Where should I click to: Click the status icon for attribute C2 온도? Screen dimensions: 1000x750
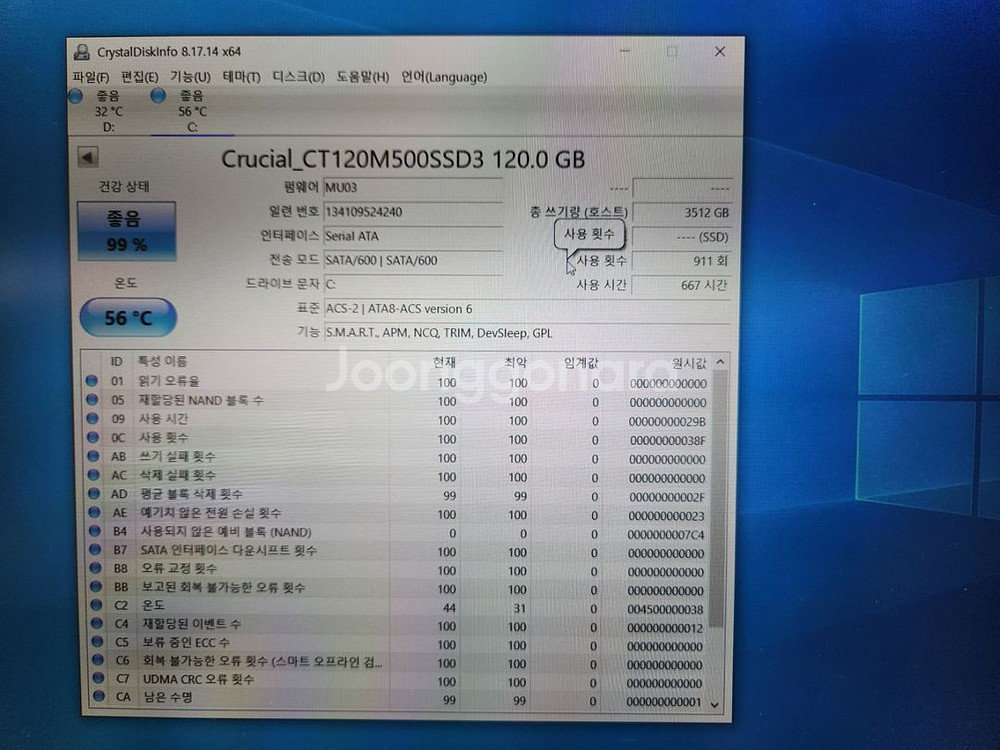pyautogui.click(x=96, y=605)
